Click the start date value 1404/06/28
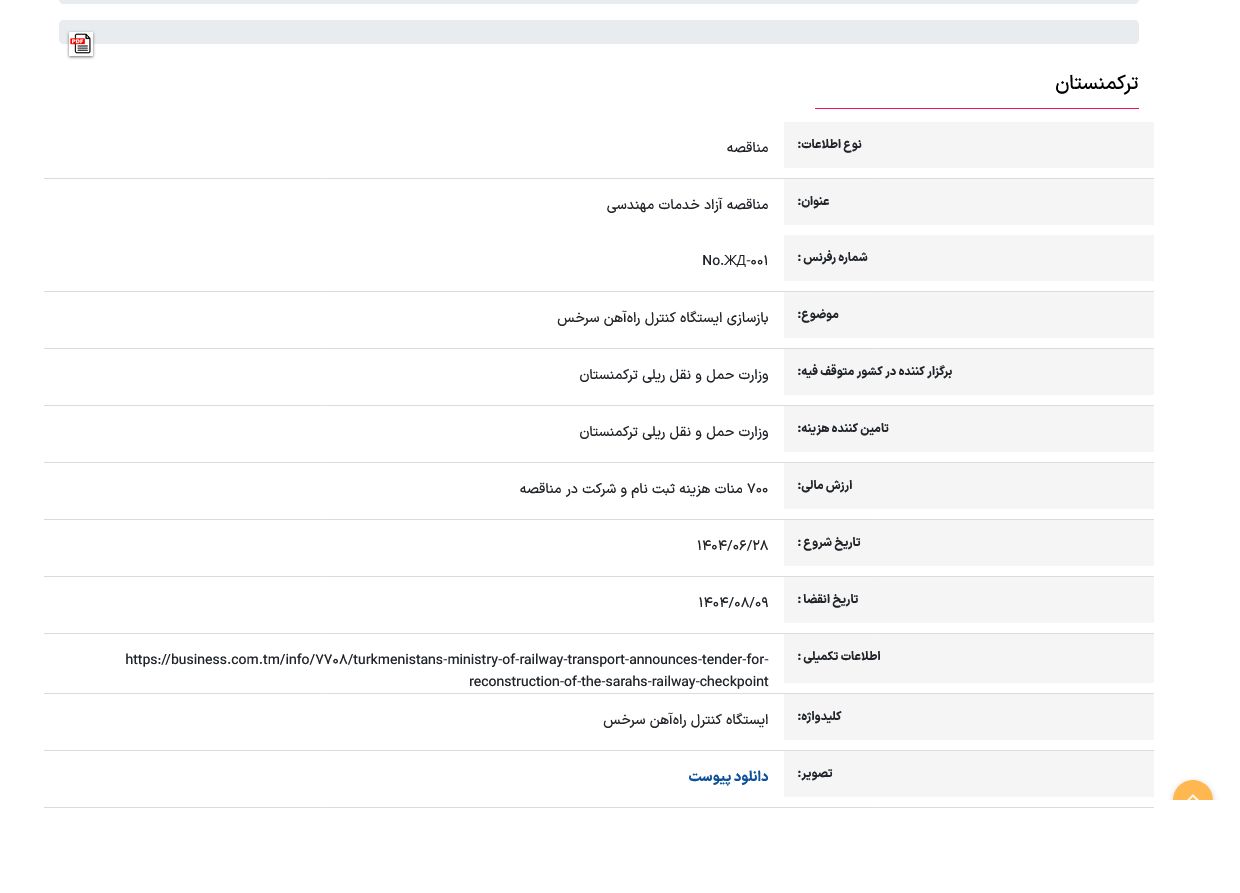 pos(732,546)
